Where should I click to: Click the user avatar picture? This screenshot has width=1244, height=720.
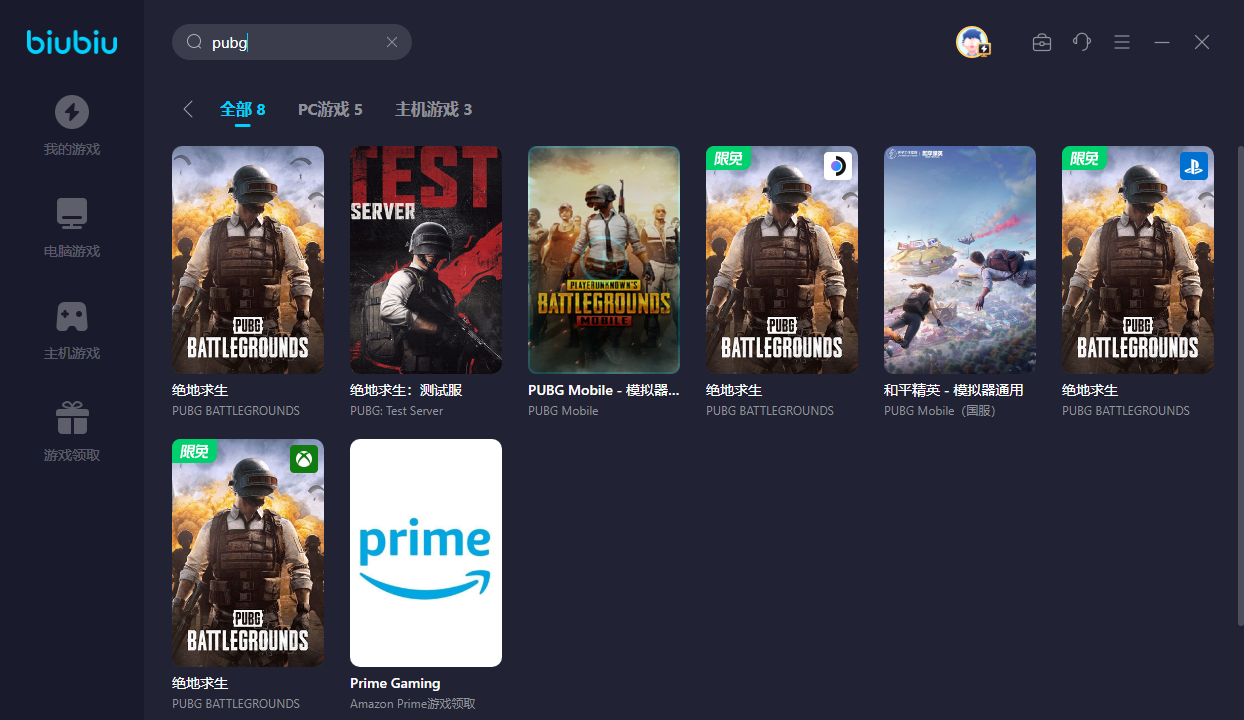pos(972,42)
